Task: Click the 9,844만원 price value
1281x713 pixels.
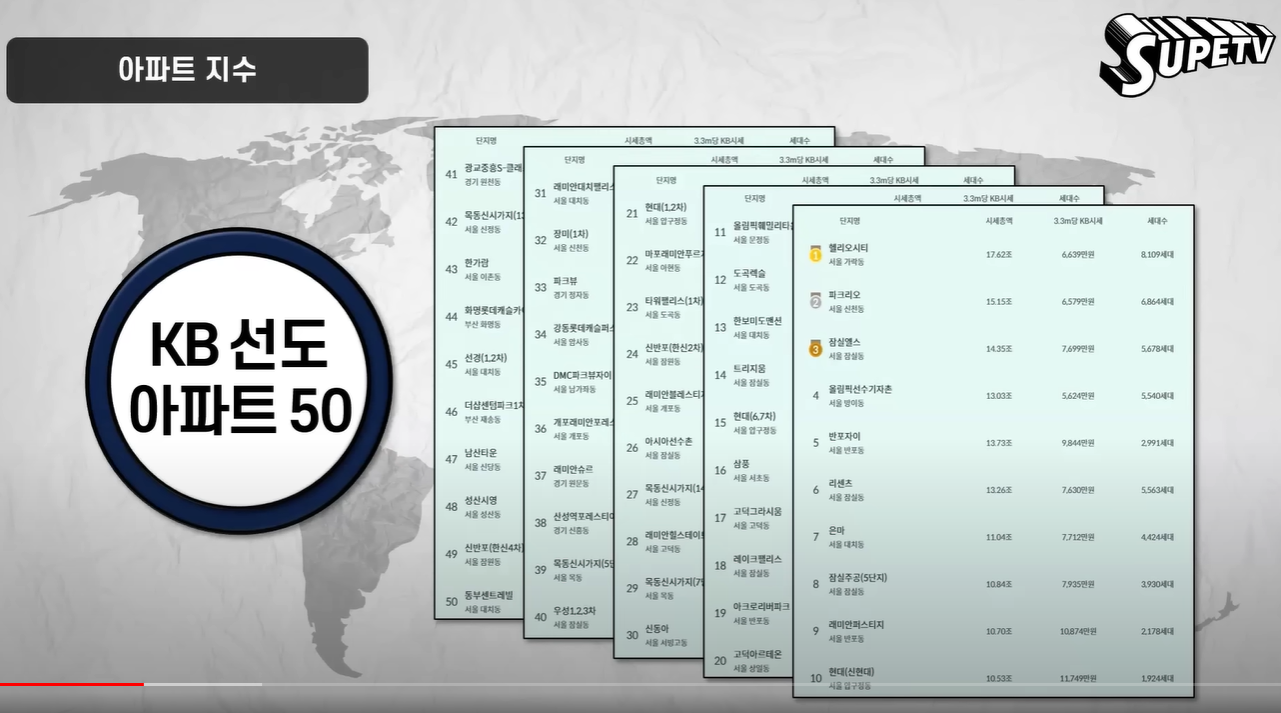Action: (1078, 443)
